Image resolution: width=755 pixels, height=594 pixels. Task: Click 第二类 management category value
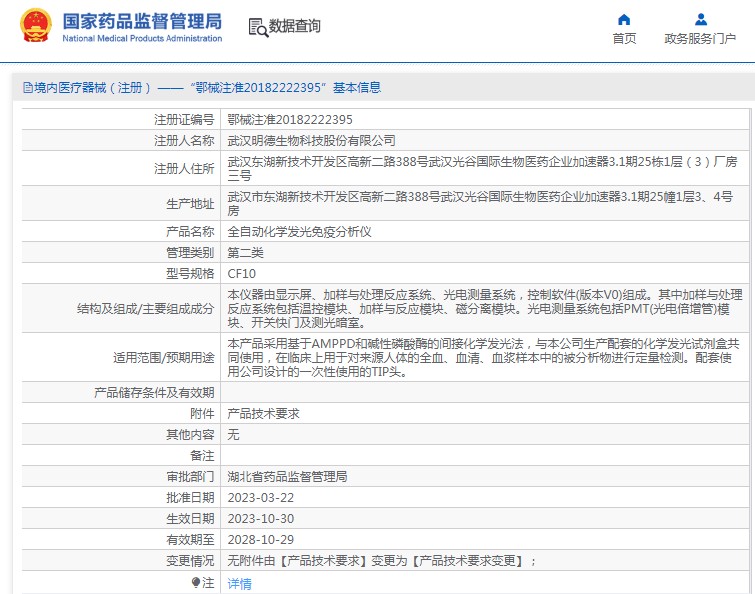(x=245, y=253)
